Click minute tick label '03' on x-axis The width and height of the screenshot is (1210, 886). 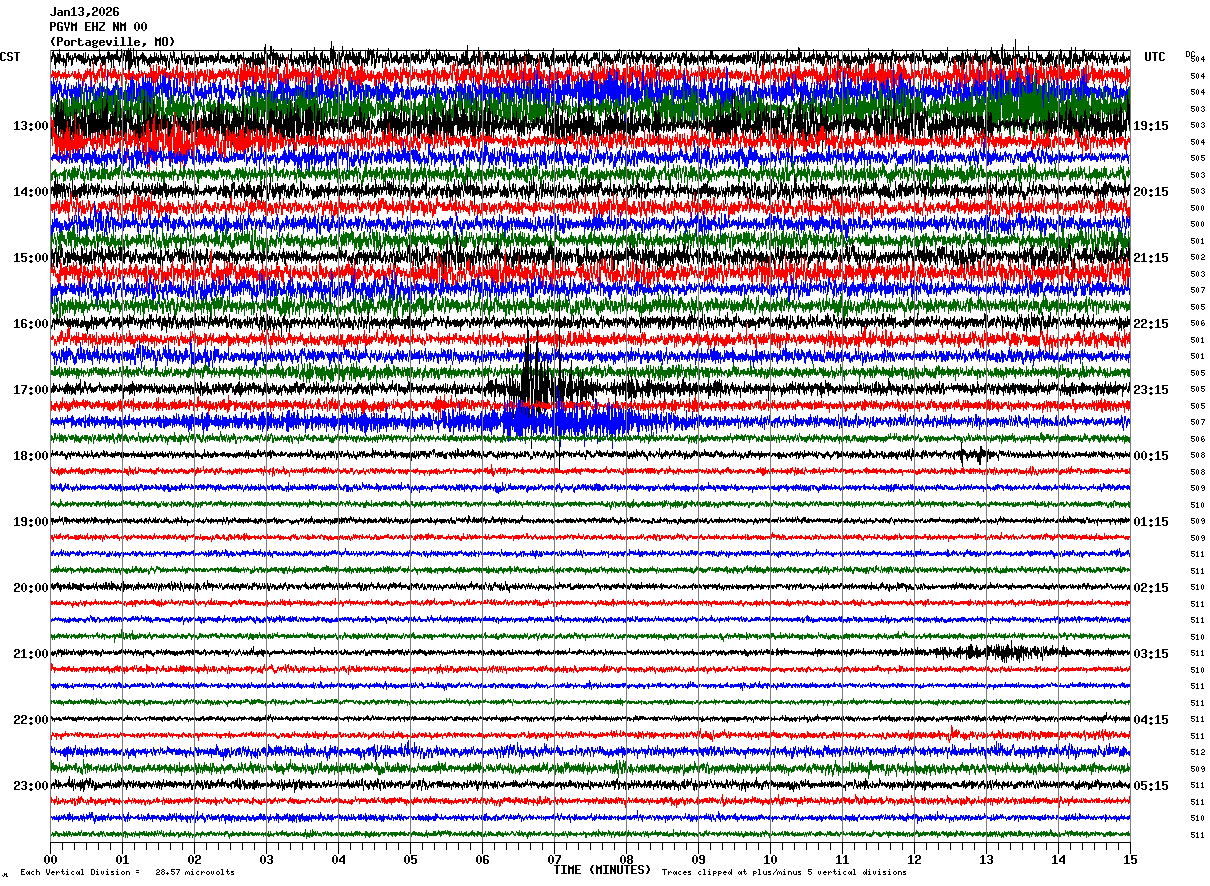[266, 859]
